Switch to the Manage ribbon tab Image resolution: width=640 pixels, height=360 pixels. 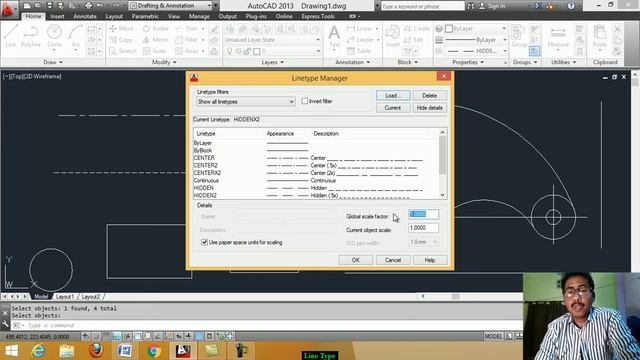(199, 16)
